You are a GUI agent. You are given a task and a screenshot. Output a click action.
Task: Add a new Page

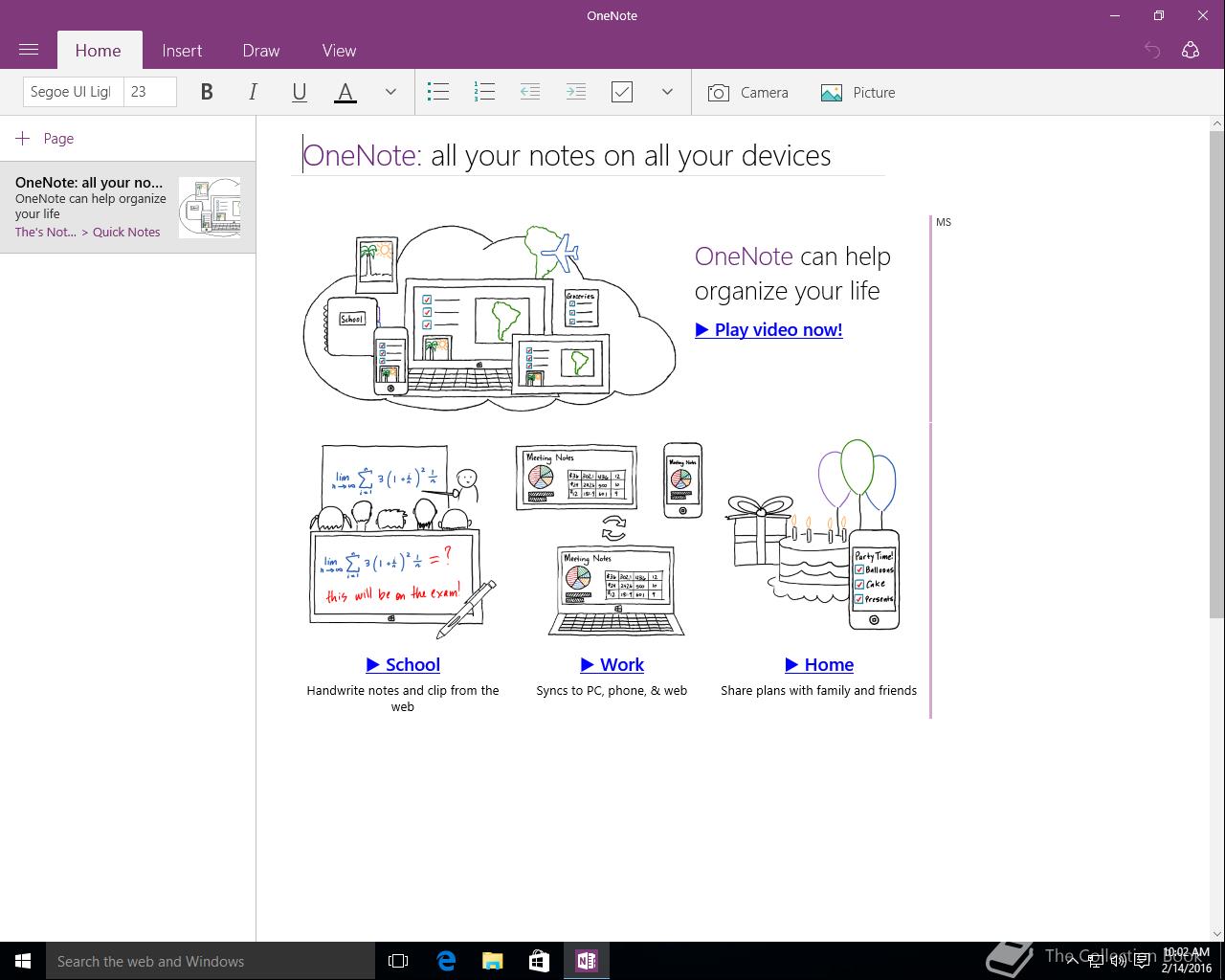(45, 139)
